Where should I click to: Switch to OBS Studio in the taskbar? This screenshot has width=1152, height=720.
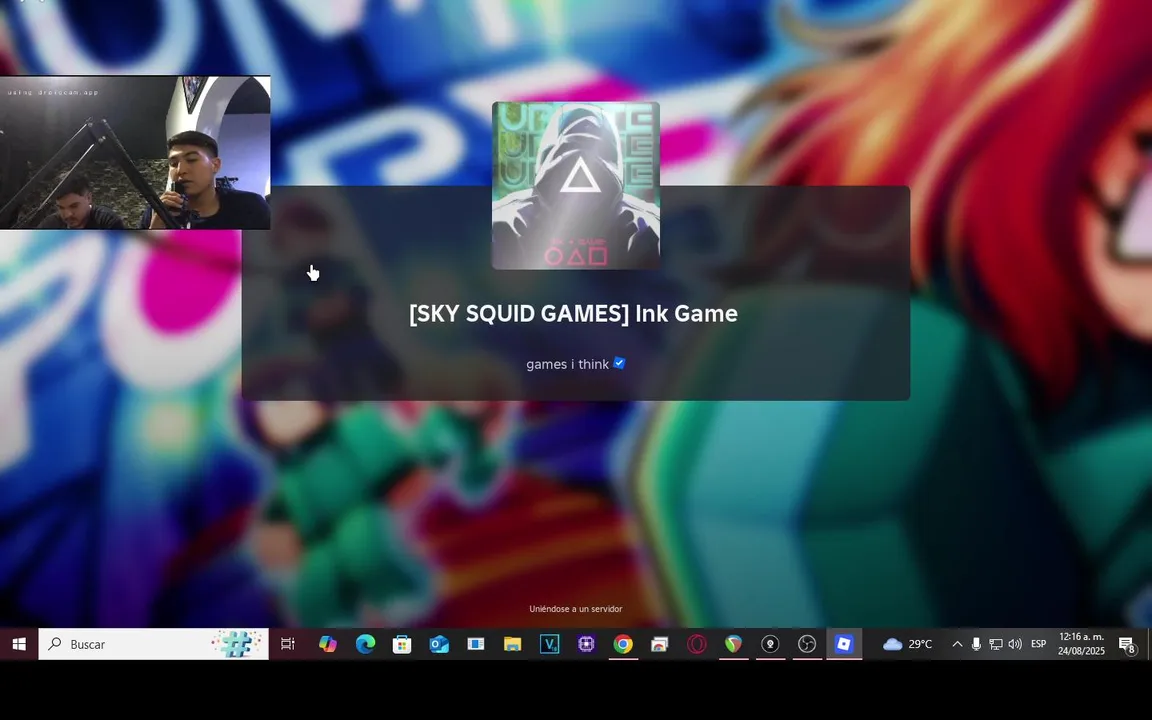tap(807, 644)
